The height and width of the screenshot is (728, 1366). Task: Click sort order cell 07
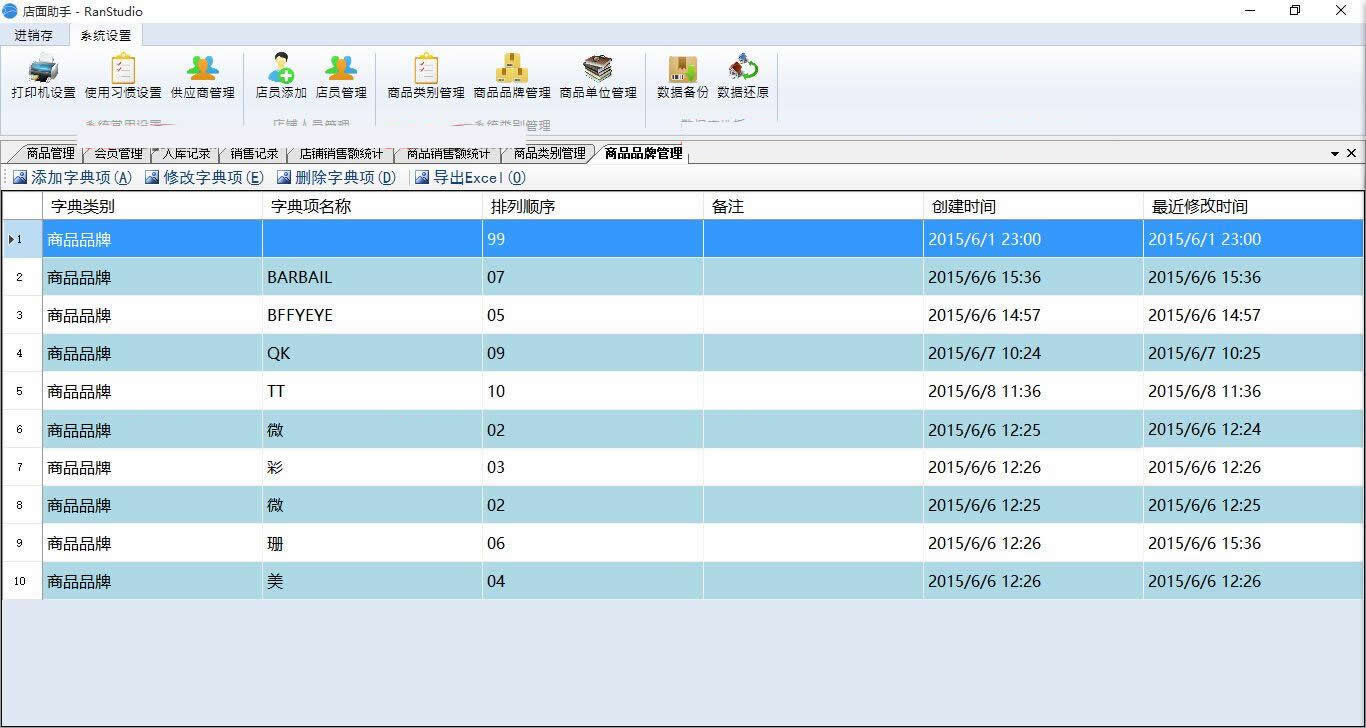[593, 277]
